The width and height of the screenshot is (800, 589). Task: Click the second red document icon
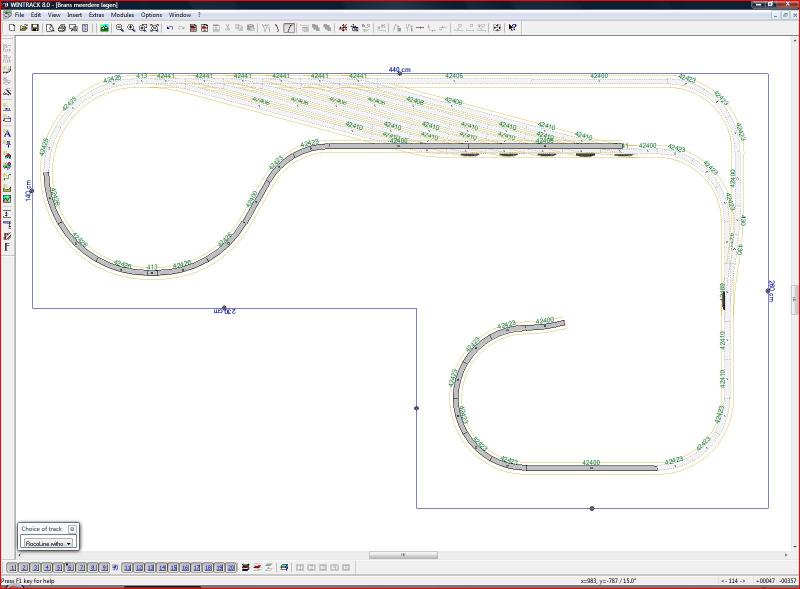[205, 28]
